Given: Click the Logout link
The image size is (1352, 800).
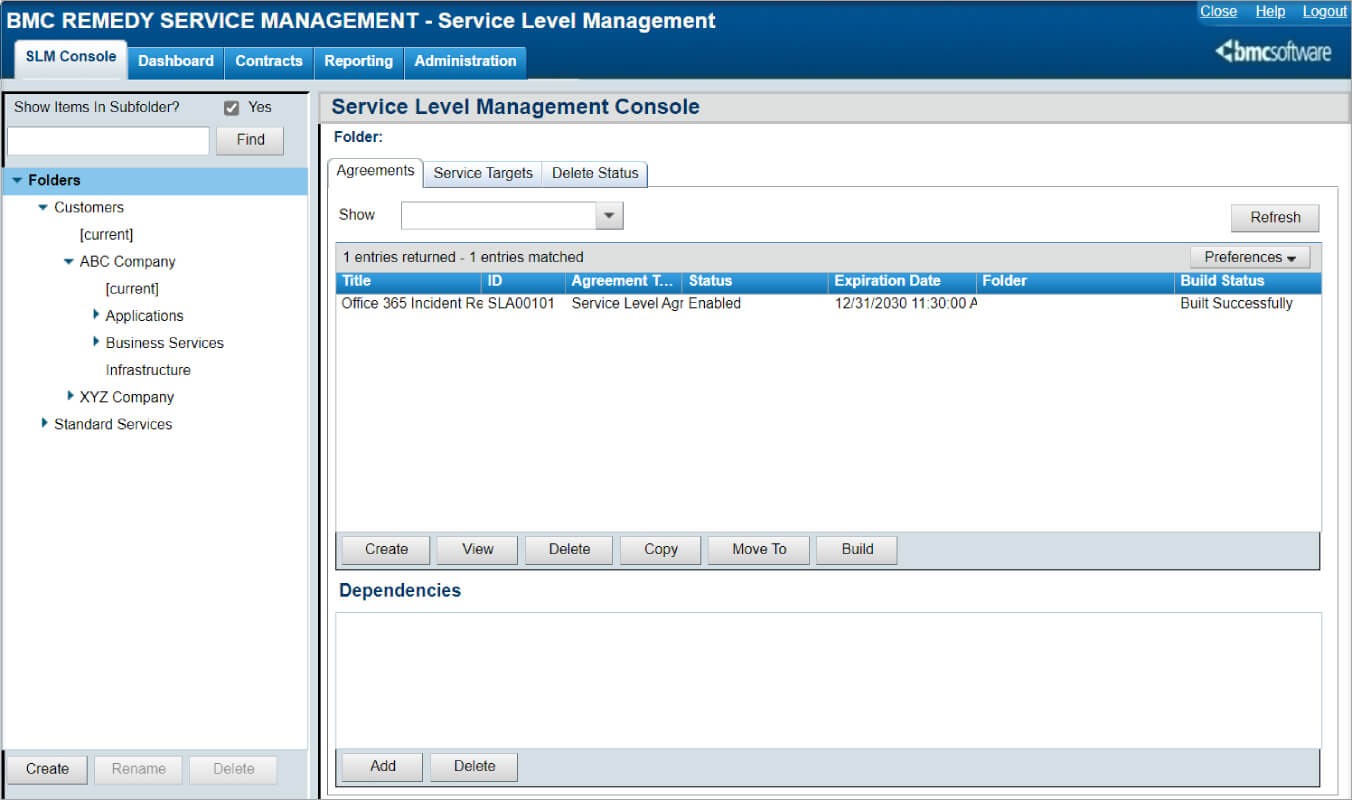Looking at the screenshot, I should 1325,11.
